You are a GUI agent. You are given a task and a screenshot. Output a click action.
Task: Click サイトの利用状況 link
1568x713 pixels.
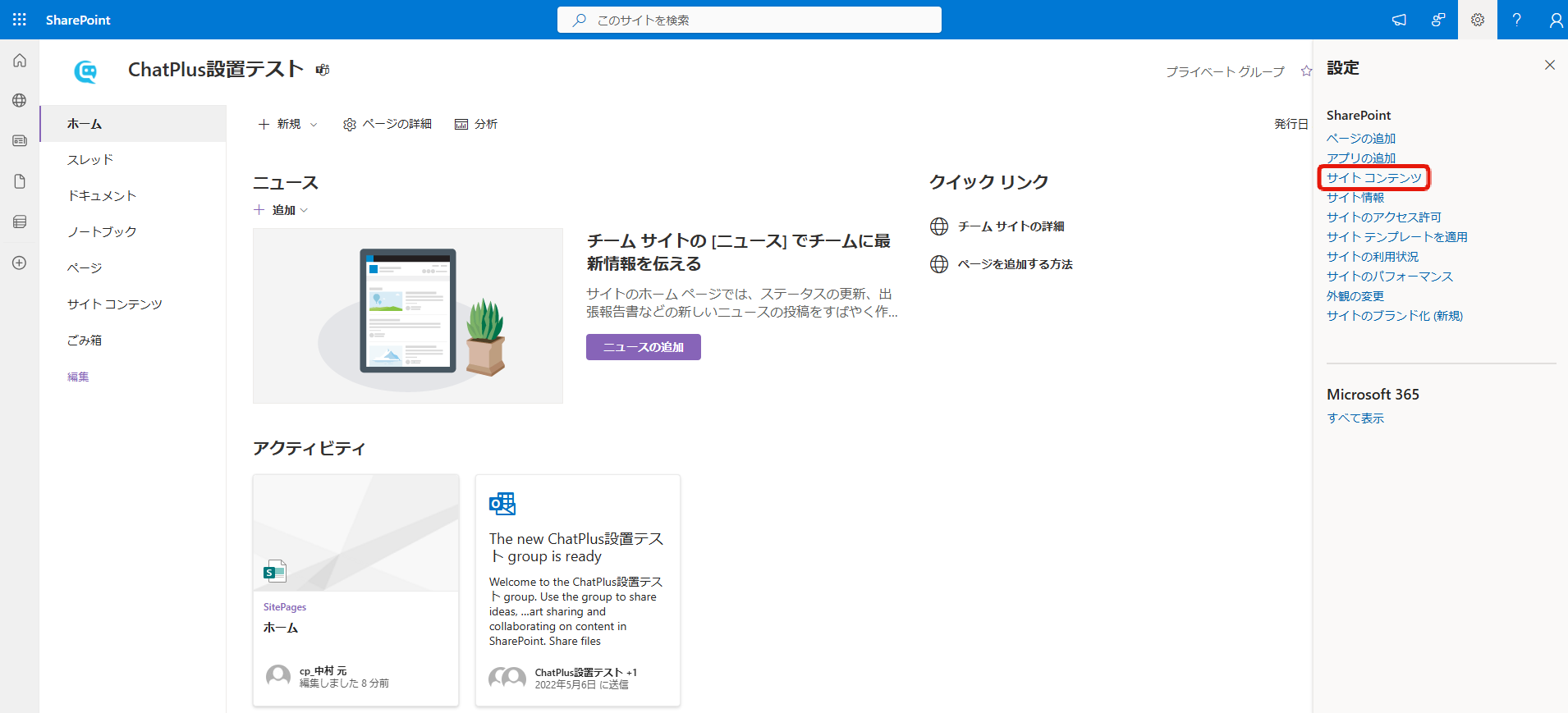[x=1373, y=257]
